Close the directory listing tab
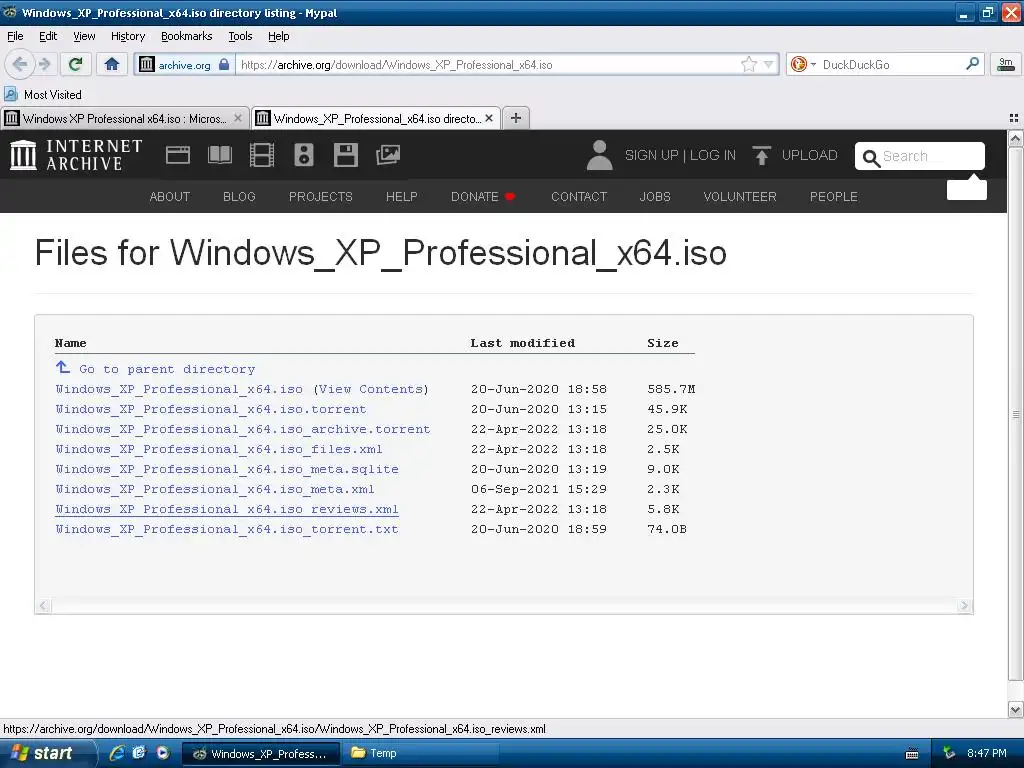 point(488,118)
